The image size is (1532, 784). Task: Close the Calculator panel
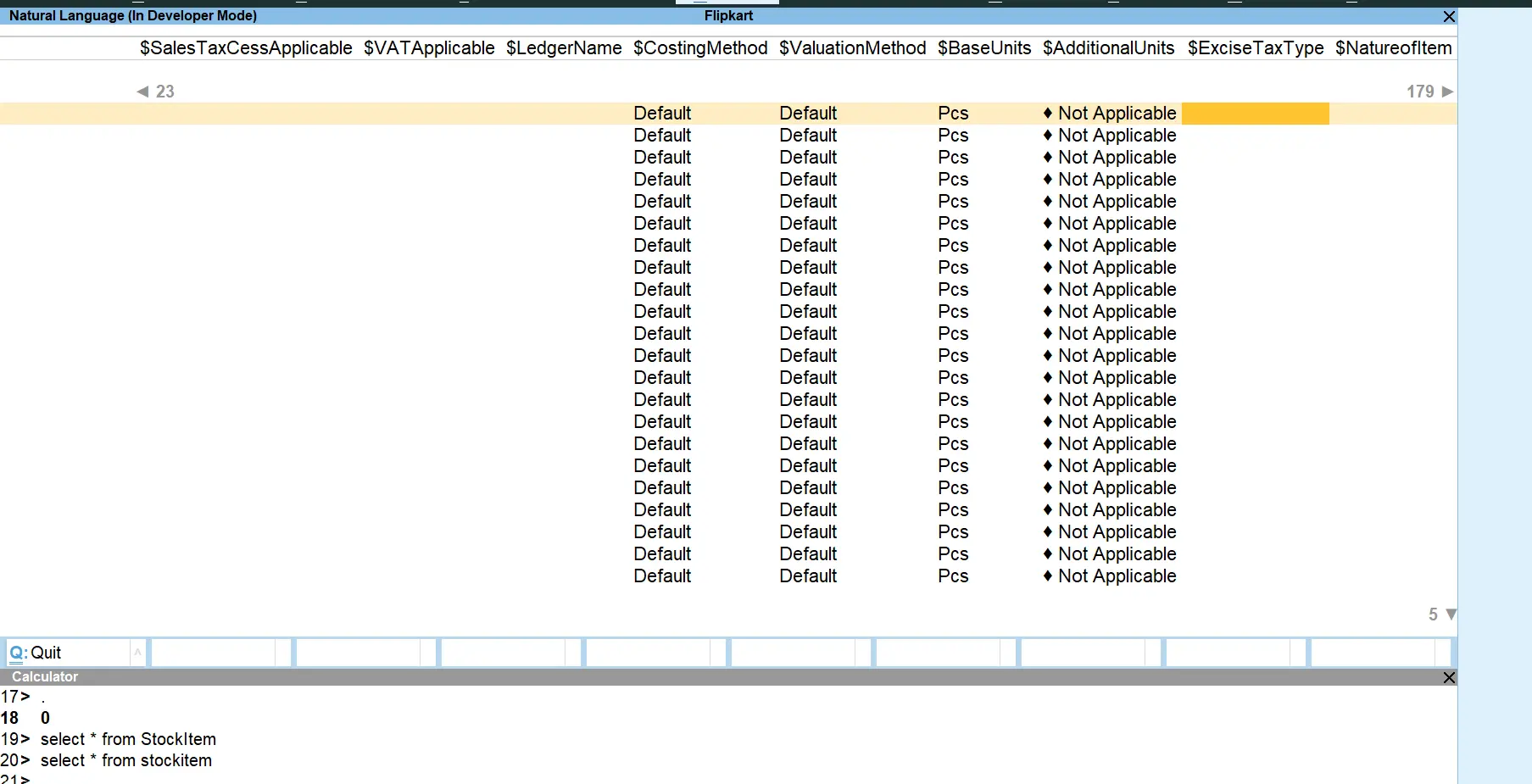tap(1450, 677)
